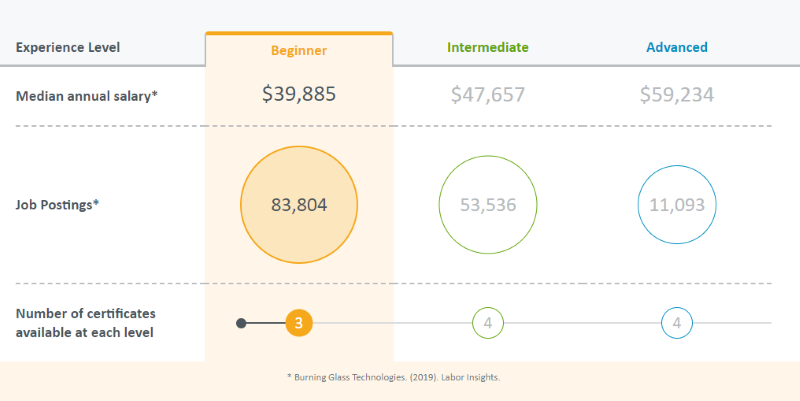Click the green 53,536 job postings circle

click(488, 205)
